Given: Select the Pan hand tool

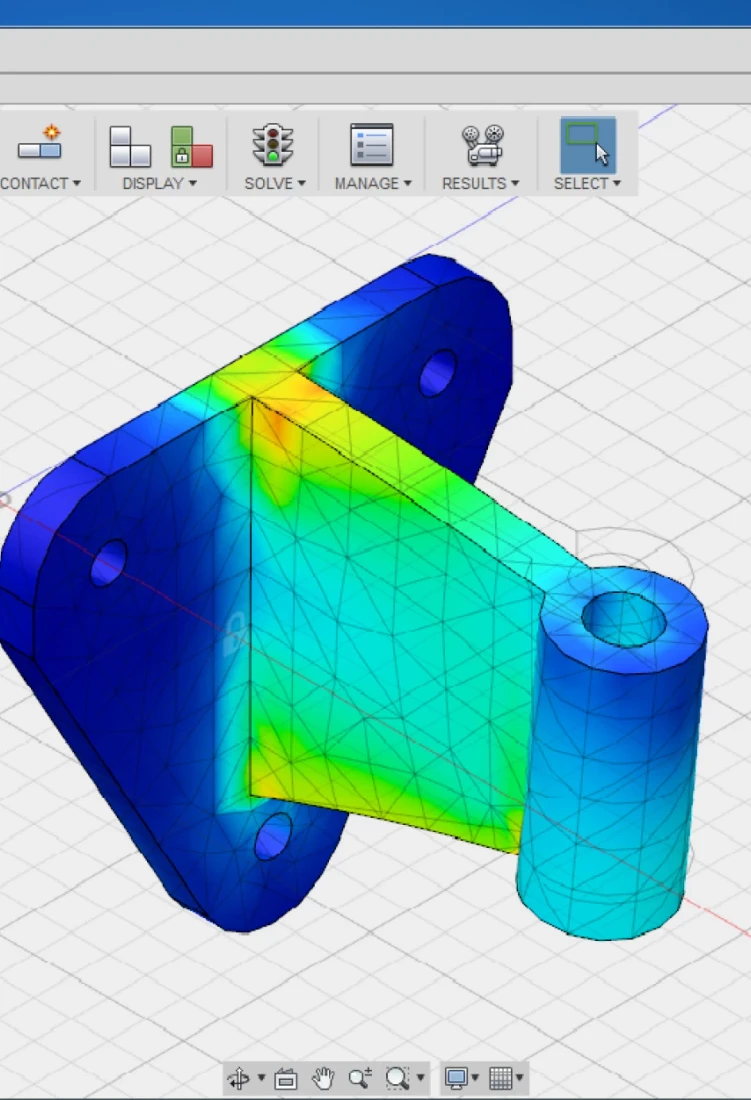Looking at the screenshot, I should pos(323,1078).
